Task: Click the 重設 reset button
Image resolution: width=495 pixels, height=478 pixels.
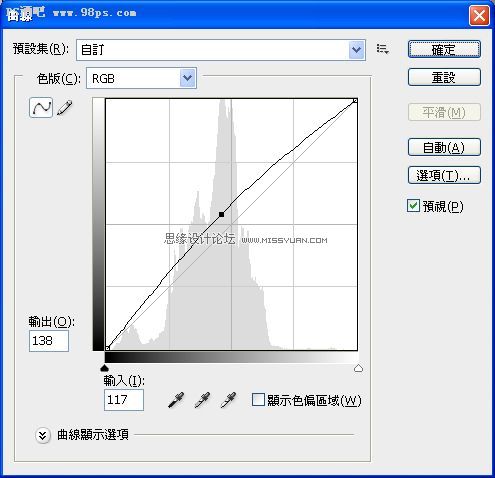Action: (444, 77)
